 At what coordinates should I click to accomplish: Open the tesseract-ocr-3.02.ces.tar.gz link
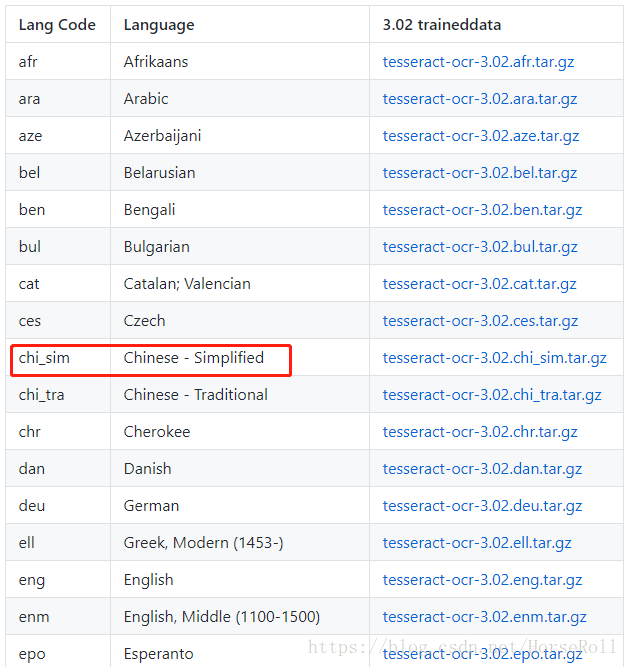click(x=480, y=321)
